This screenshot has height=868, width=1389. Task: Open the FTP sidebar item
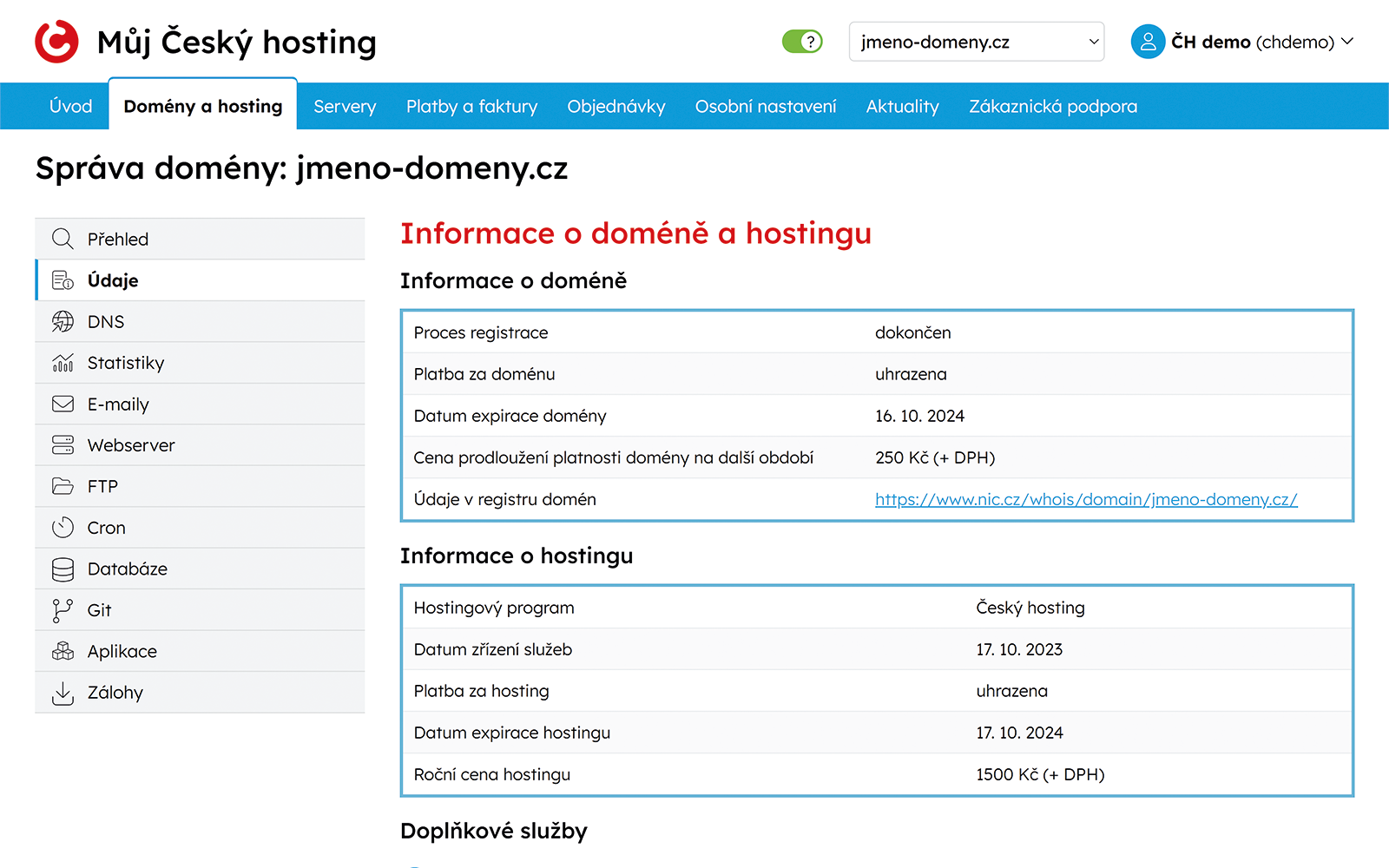[x=200, y=486]
